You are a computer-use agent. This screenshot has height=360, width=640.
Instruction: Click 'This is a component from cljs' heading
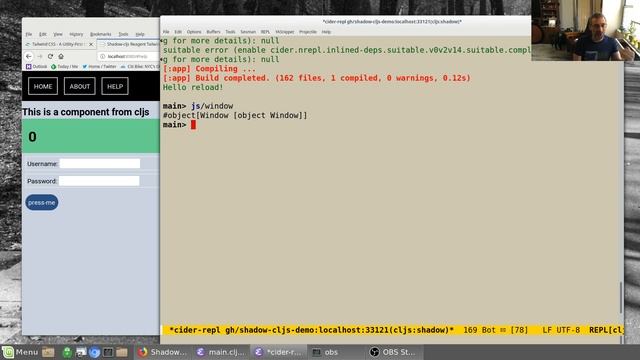[x=86, y=112]
